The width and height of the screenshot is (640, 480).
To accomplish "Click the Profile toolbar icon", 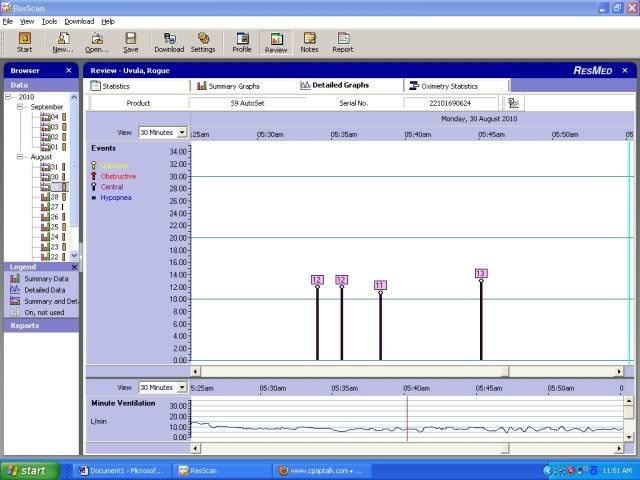I will pos(242,42).
